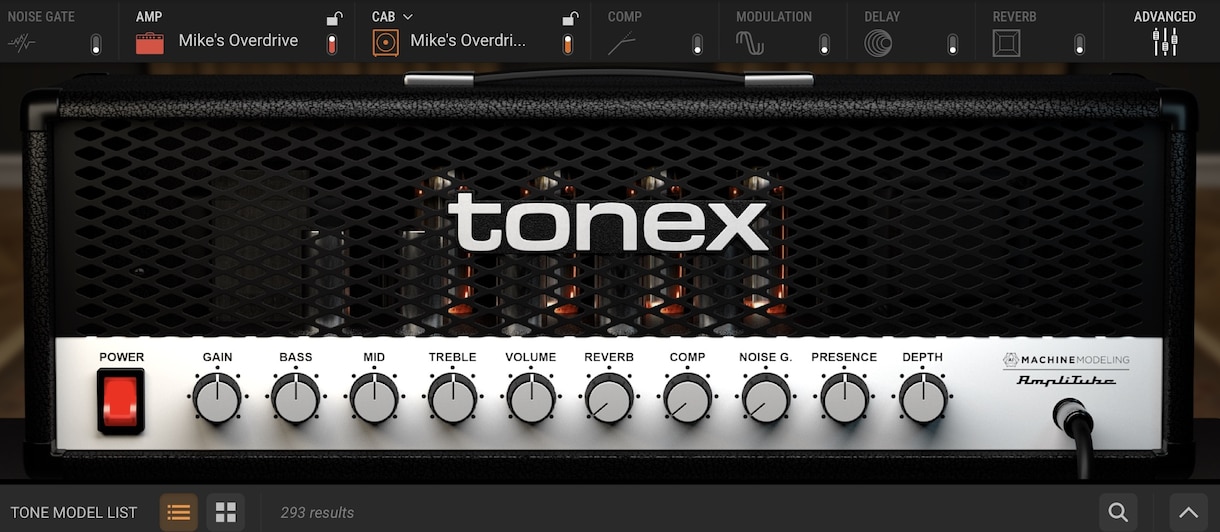Click the orange cabinet speaker icon

[x=385, y=43]
